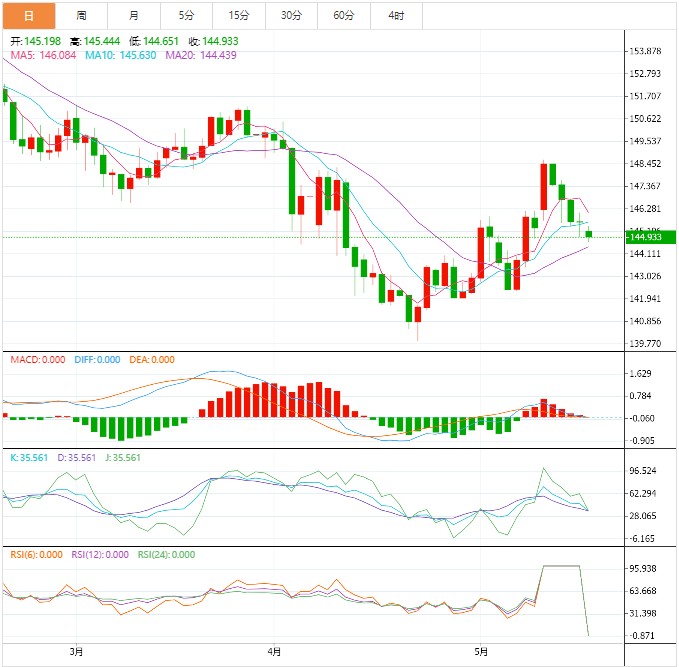679x667 pixels.
Task: Click the green 144.933 current price tag
Action: click(651, 237)
